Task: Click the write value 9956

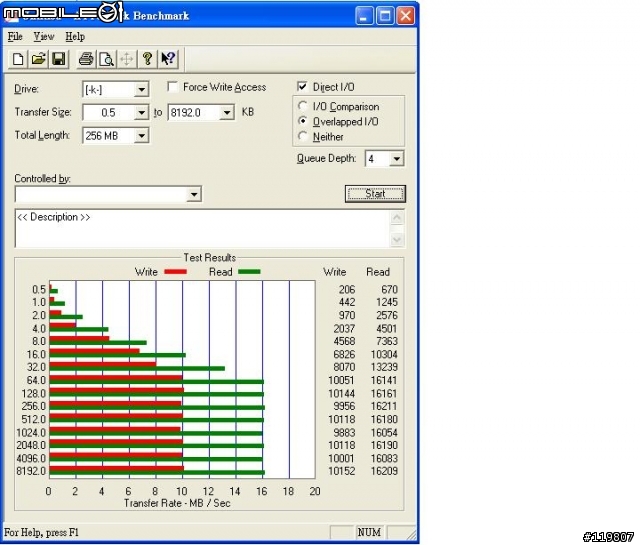Action: (x=344, y=406)
